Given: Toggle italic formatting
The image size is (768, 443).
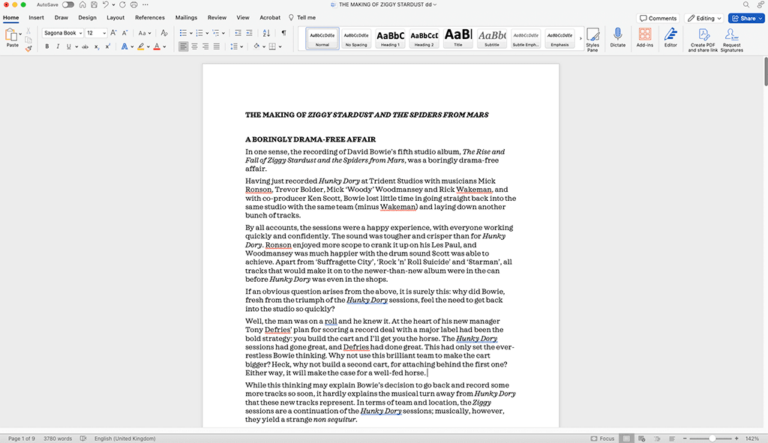Looking at the screenshot, I should coord(58,47).
